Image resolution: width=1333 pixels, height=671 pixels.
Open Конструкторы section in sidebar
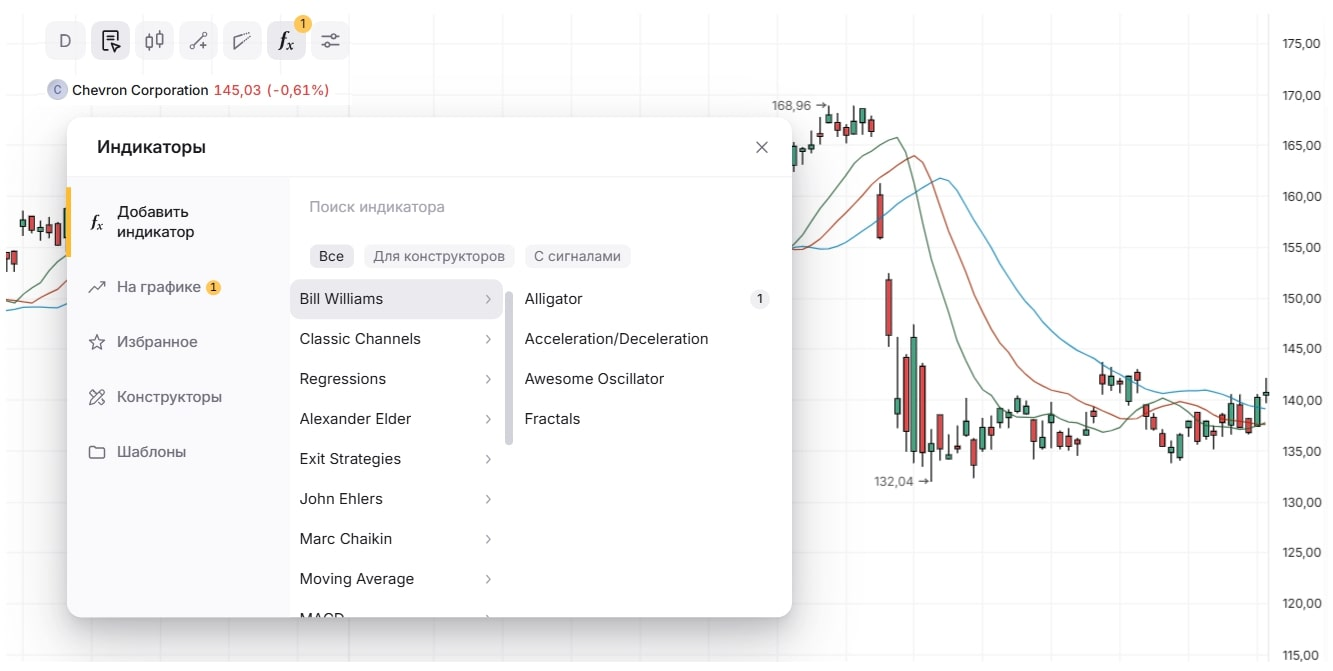tap(168, 397)
